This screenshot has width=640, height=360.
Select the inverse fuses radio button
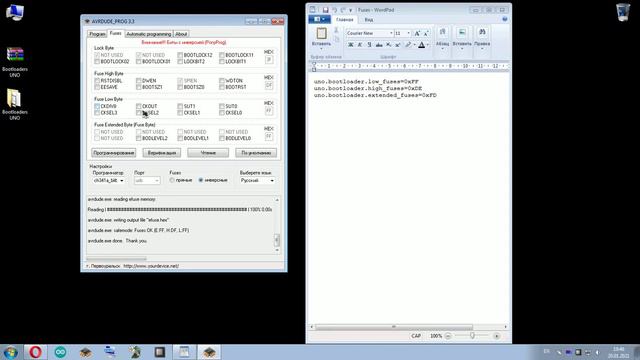tap(201, 180)
